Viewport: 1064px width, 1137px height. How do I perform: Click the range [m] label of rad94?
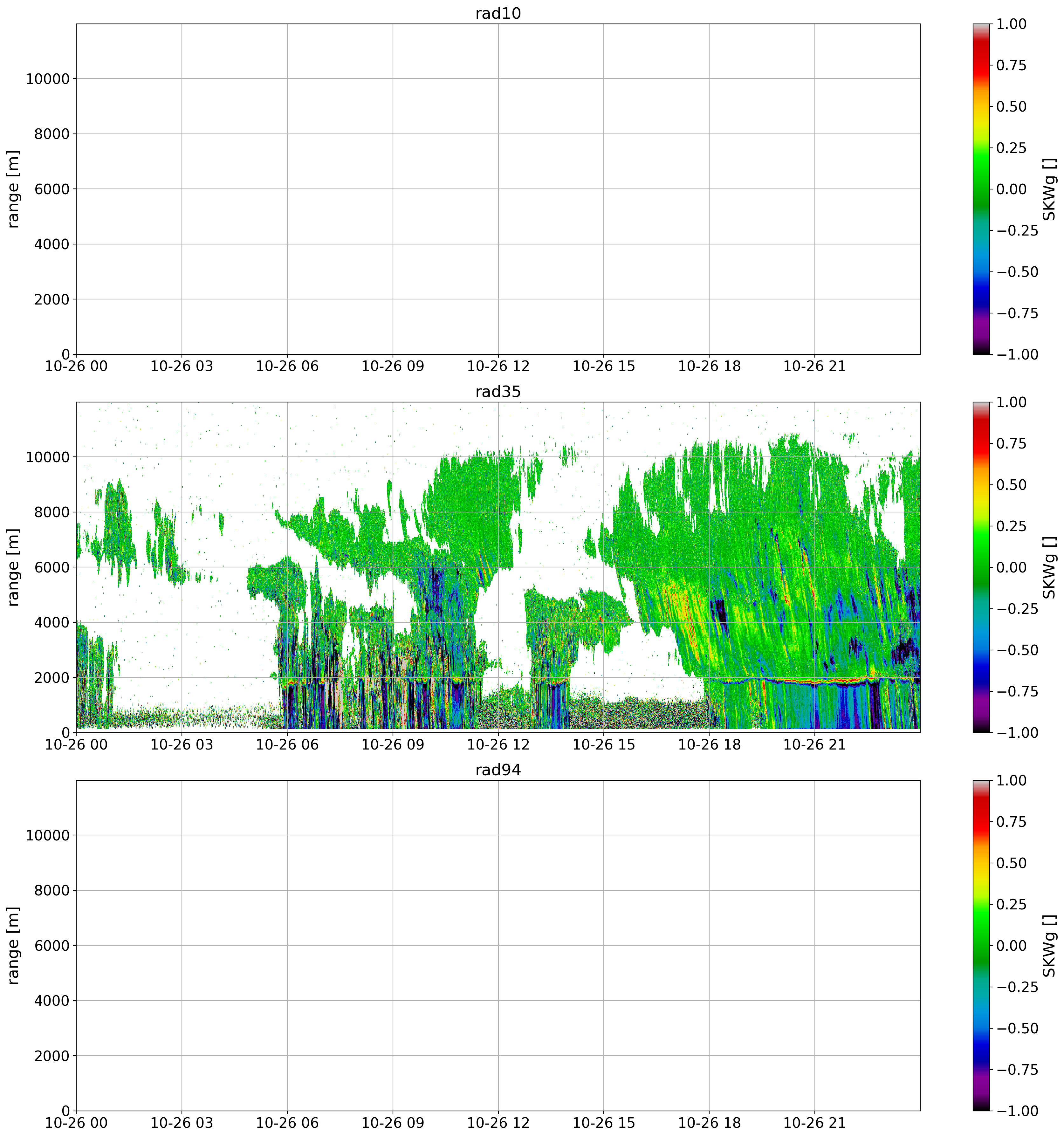[14, 945]
